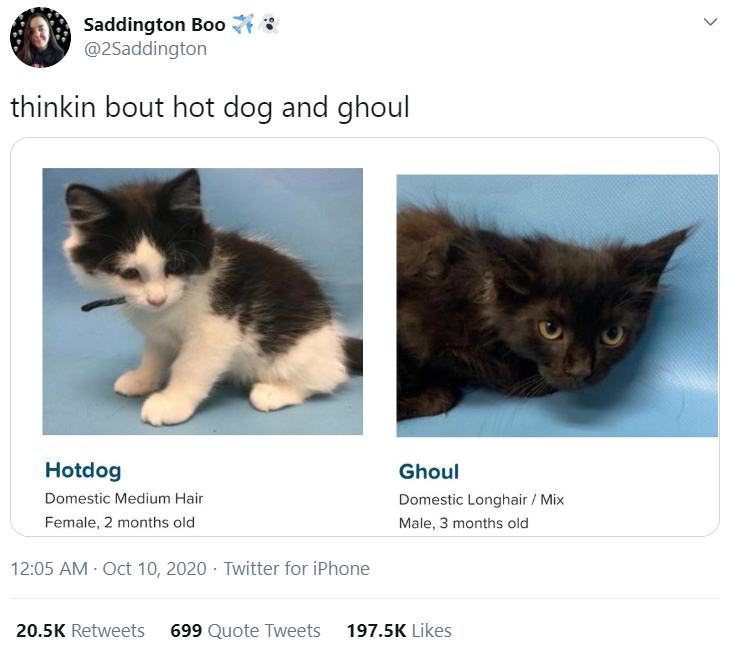Click Saddington Boo's profile avatar
Viewport: 732px width, 653px height.
coord(40,37)
